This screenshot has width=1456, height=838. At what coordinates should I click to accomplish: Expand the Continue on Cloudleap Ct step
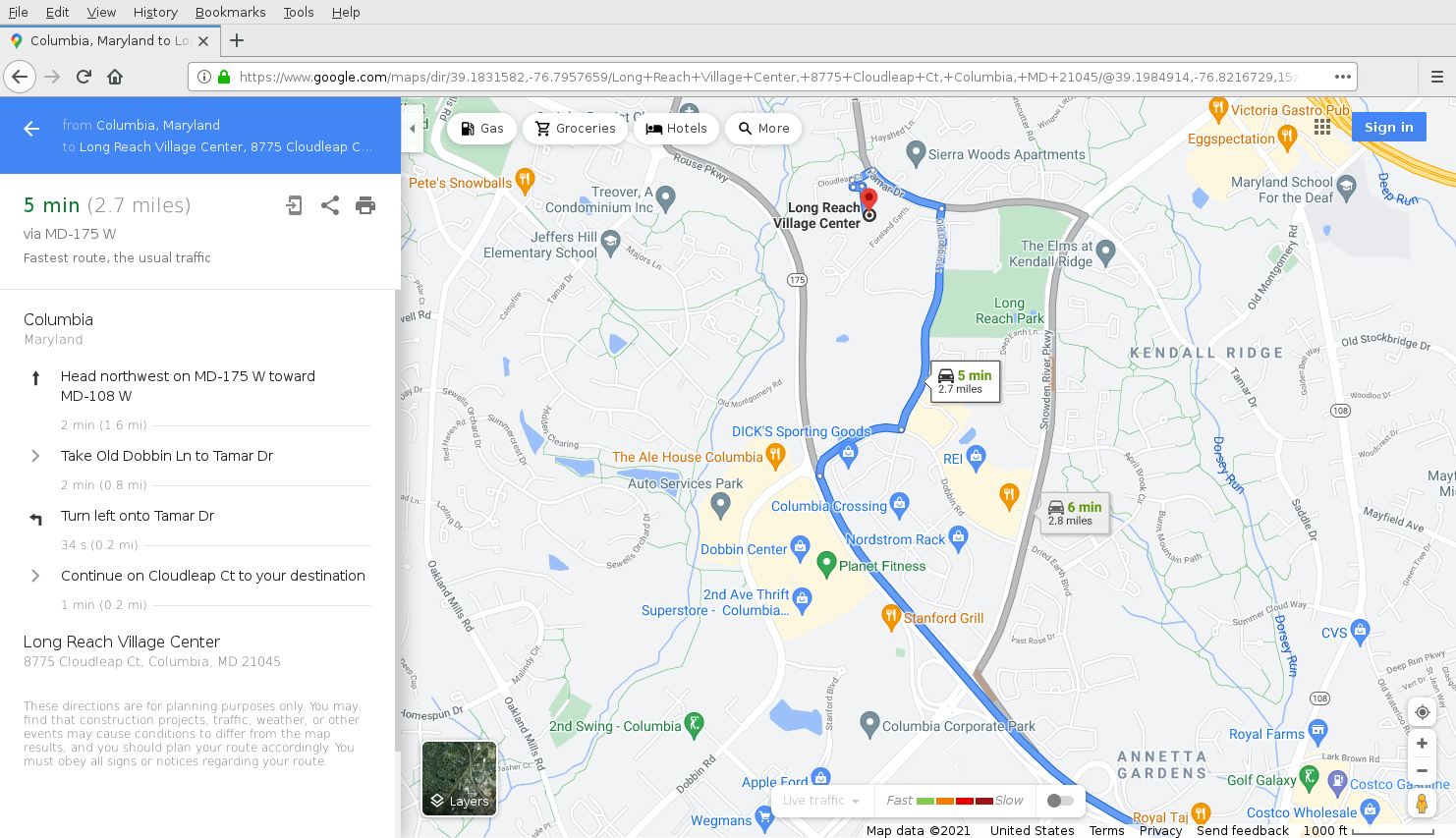click(x=35, y=576)
